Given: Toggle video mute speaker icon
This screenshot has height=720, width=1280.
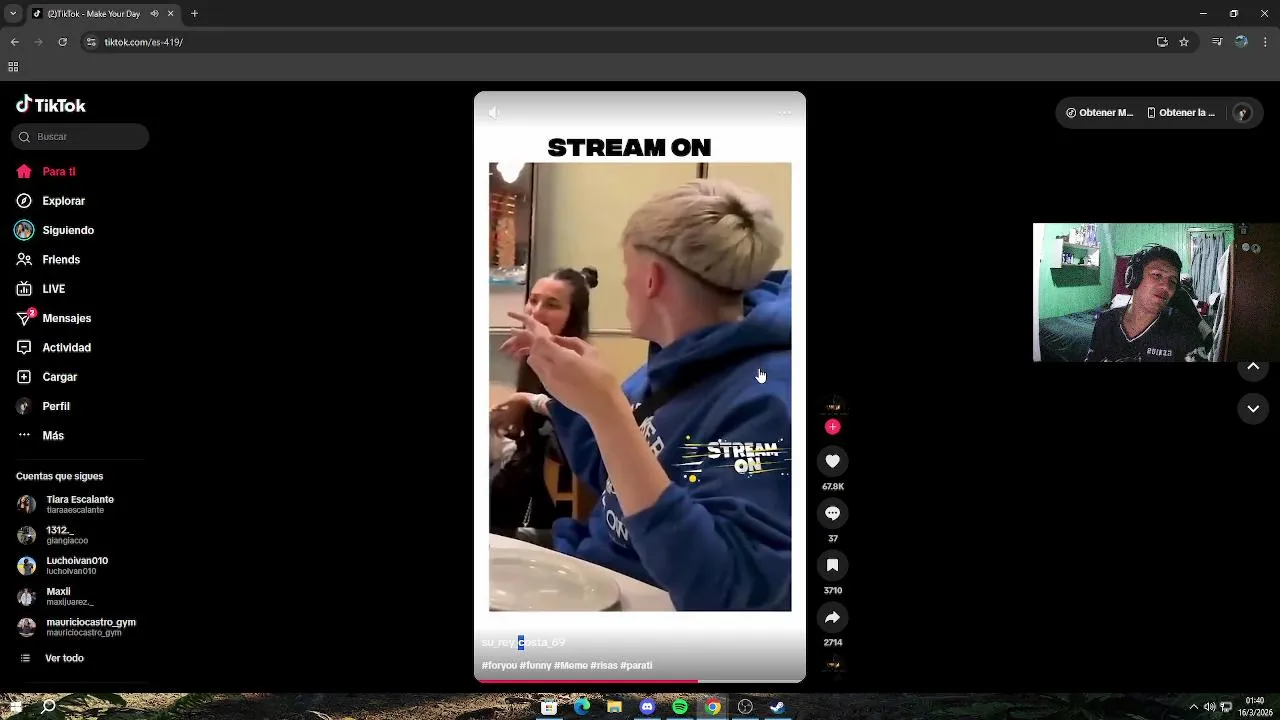Looking at the screenshot, I should [x=494, y=113].
